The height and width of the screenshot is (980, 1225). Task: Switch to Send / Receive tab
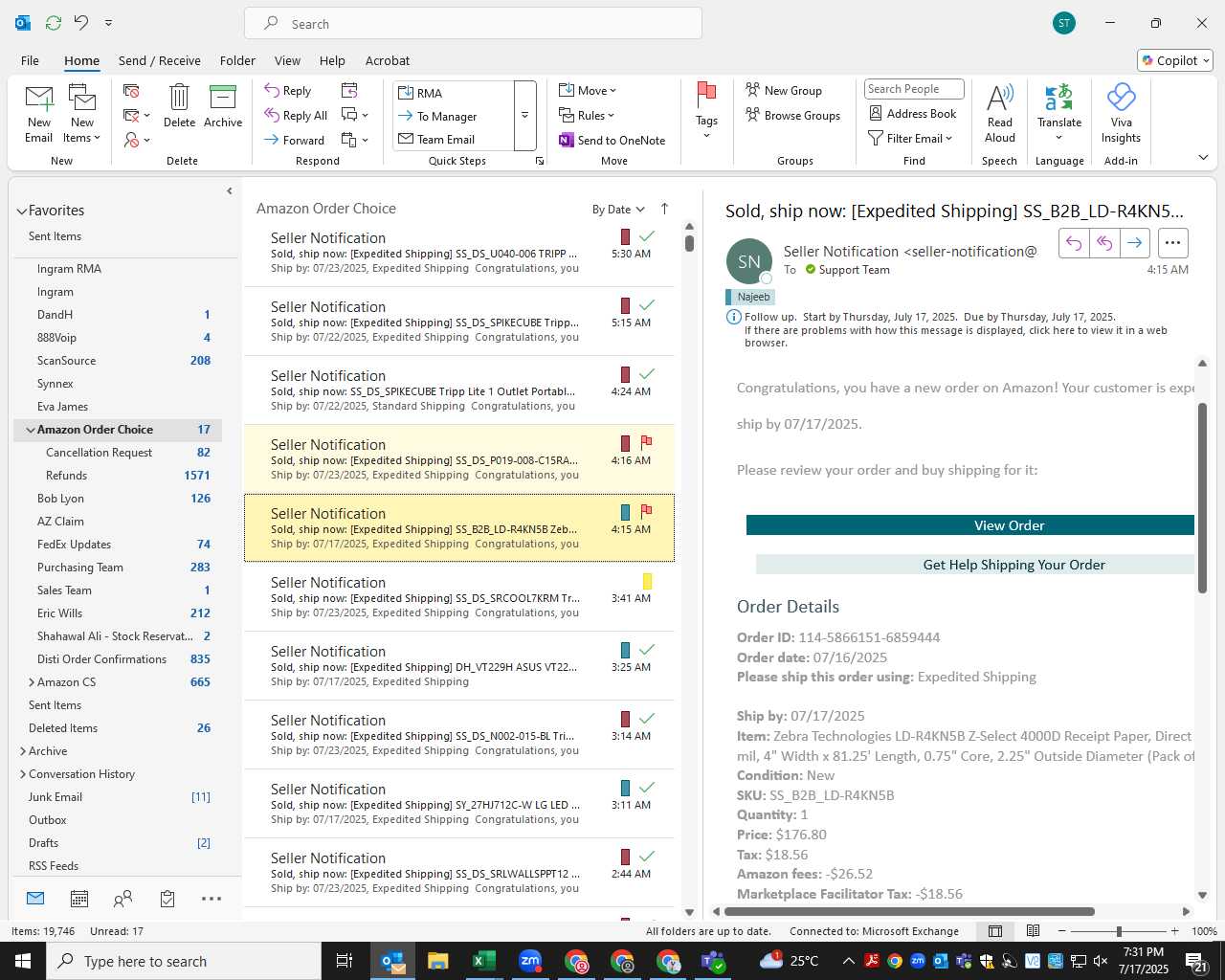(160, 60)
